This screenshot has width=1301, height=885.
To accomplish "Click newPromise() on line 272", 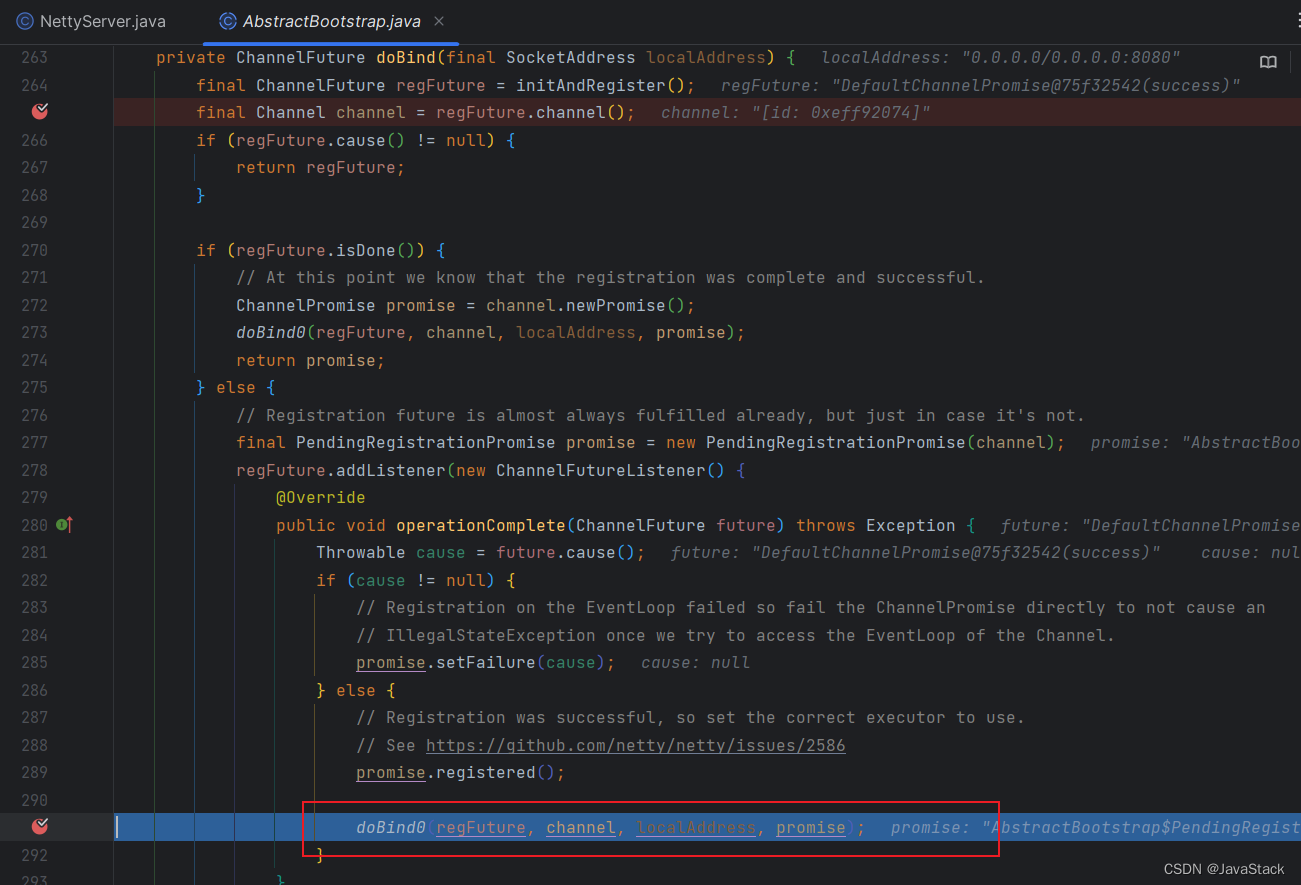I will pos(626,305).
